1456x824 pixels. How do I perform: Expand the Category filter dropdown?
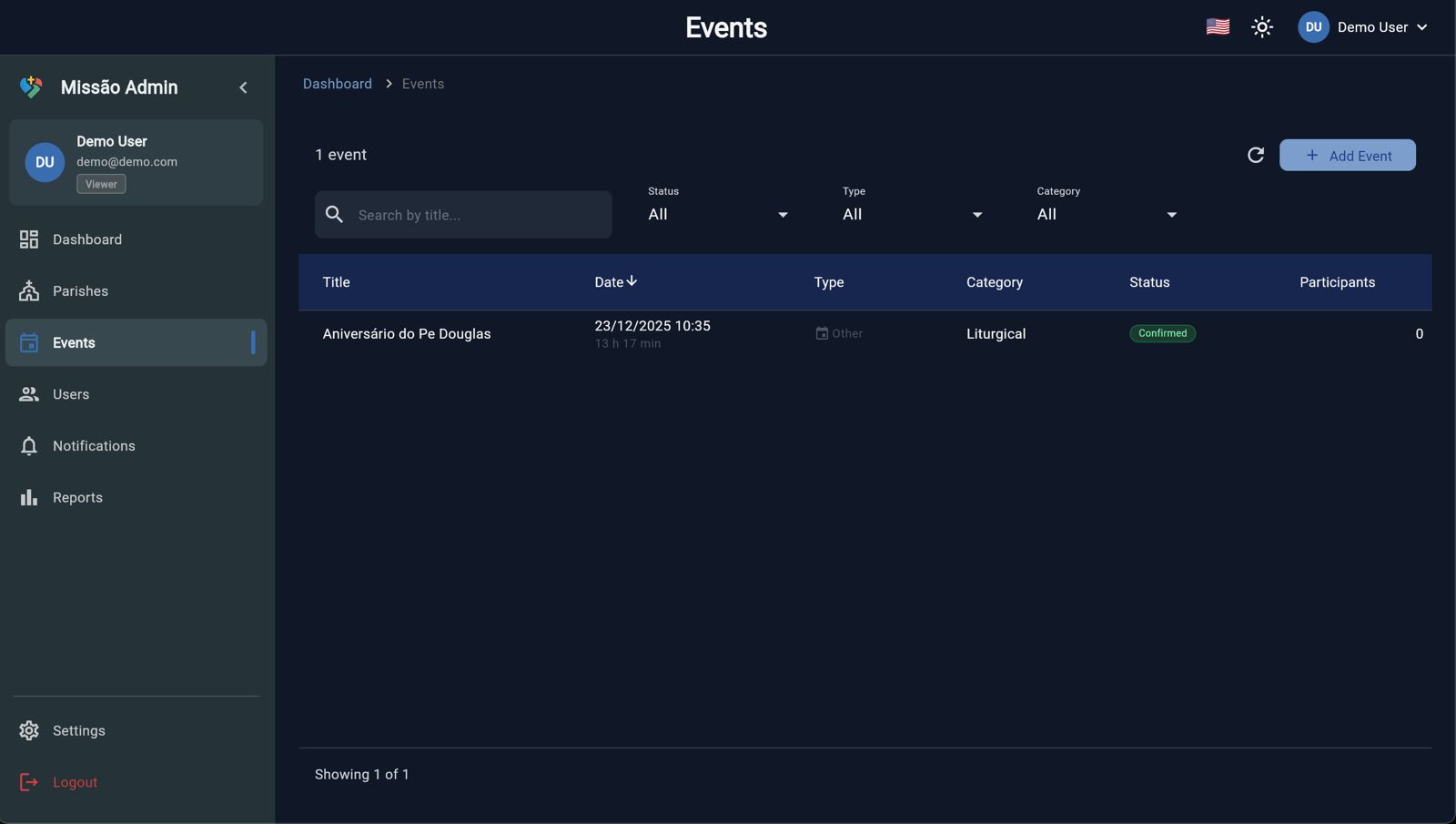(x=1107, y=215)
